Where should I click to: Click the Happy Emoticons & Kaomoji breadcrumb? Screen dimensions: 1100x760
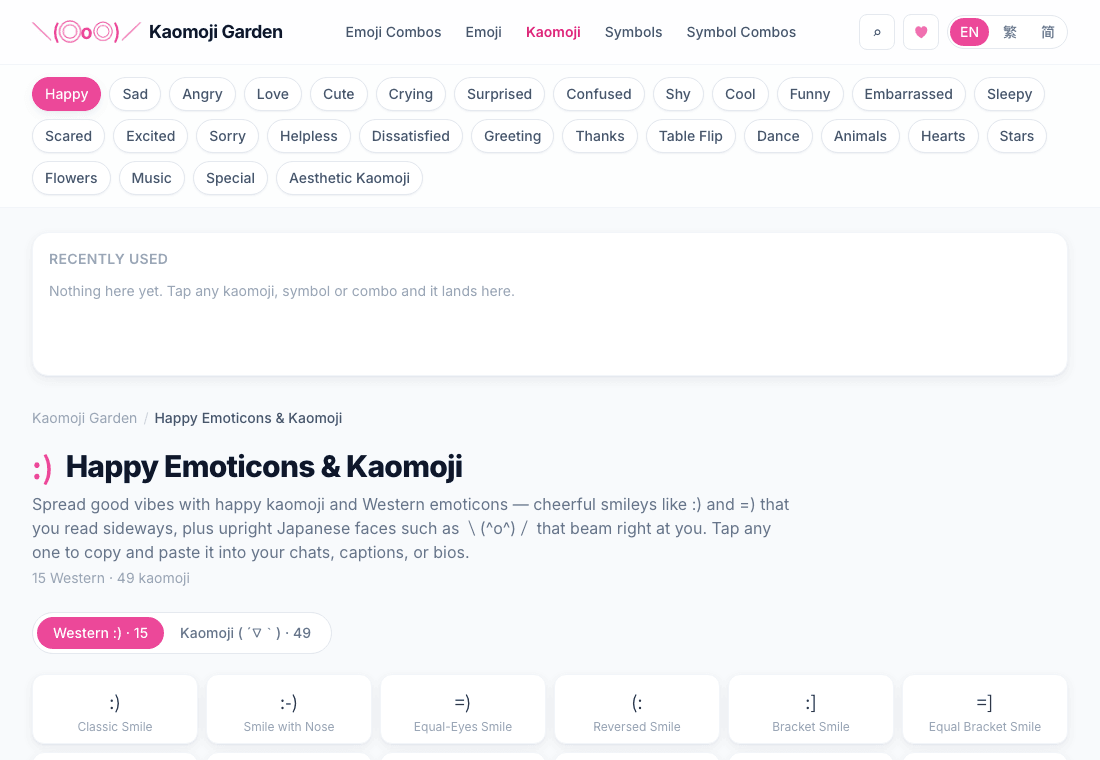pos(248,418)
